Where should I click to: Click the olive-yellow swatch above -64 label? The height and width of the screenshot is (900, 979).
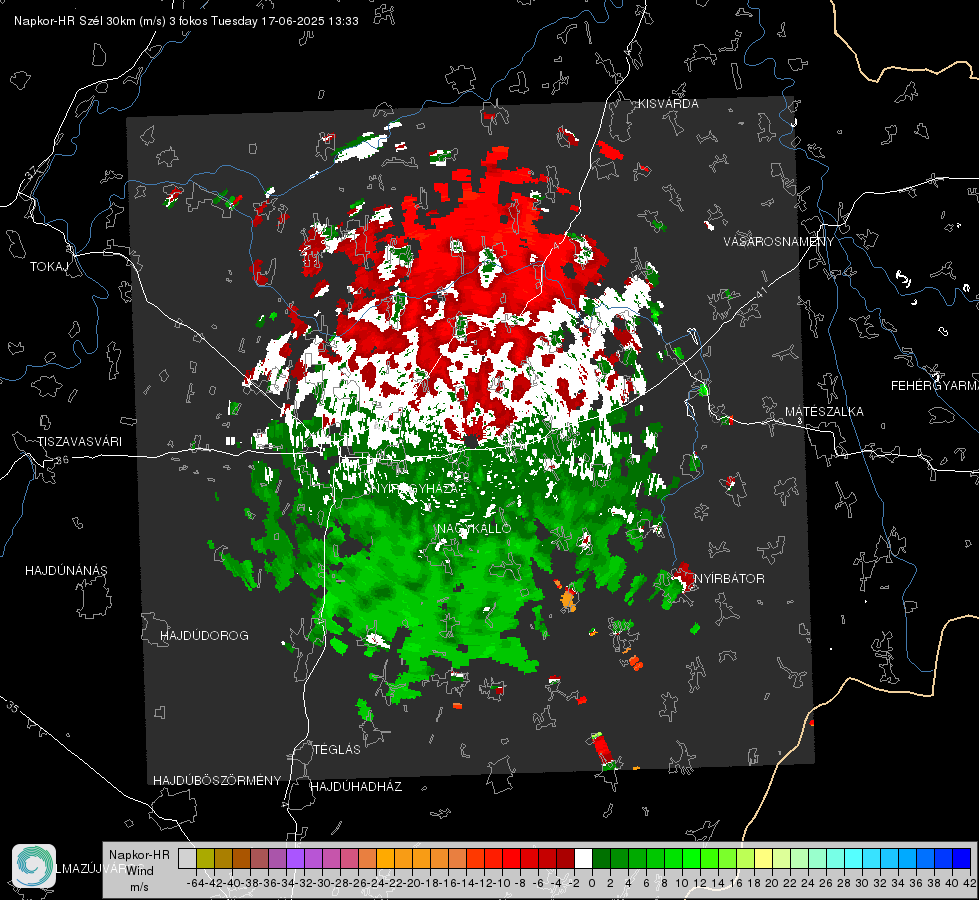(205, 858)
